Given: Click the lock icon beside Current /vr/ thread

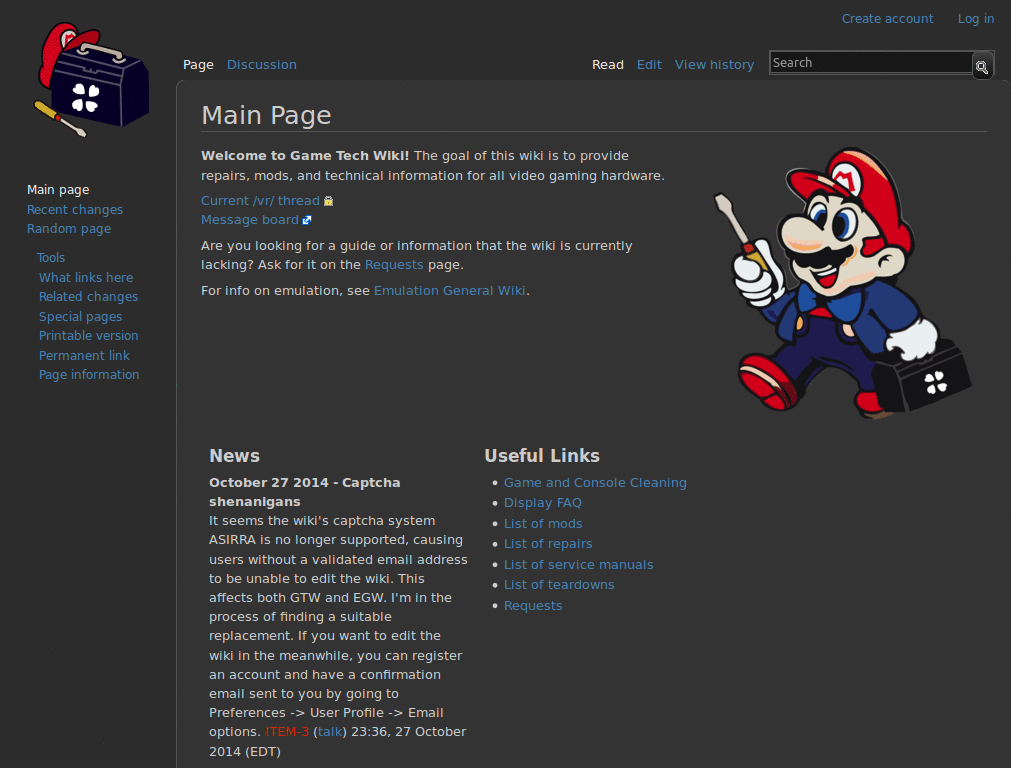Looking at the screenshot, I should click(328, 201).
